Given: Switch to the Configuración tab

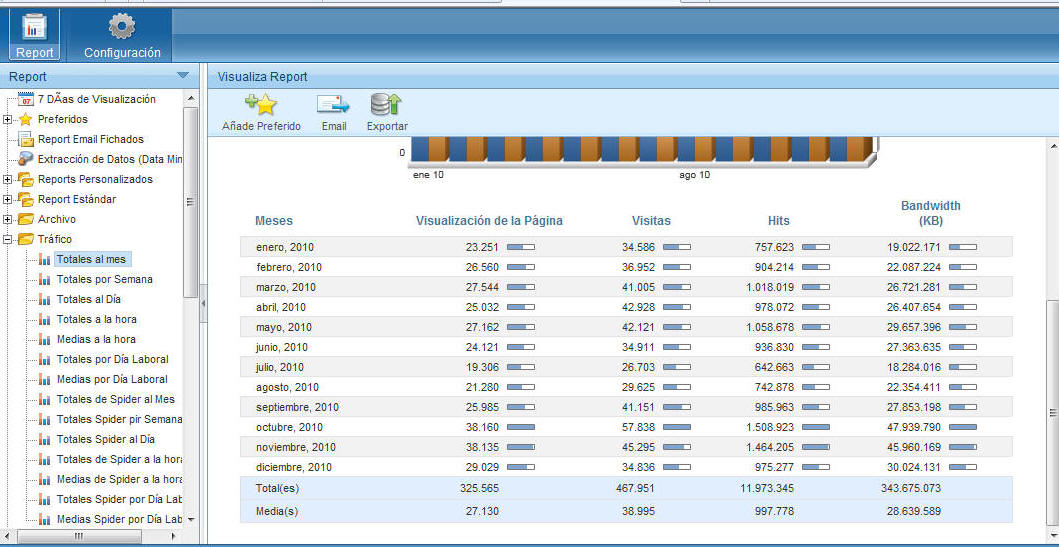Looking at the screenshot, I should click(122, 36).
